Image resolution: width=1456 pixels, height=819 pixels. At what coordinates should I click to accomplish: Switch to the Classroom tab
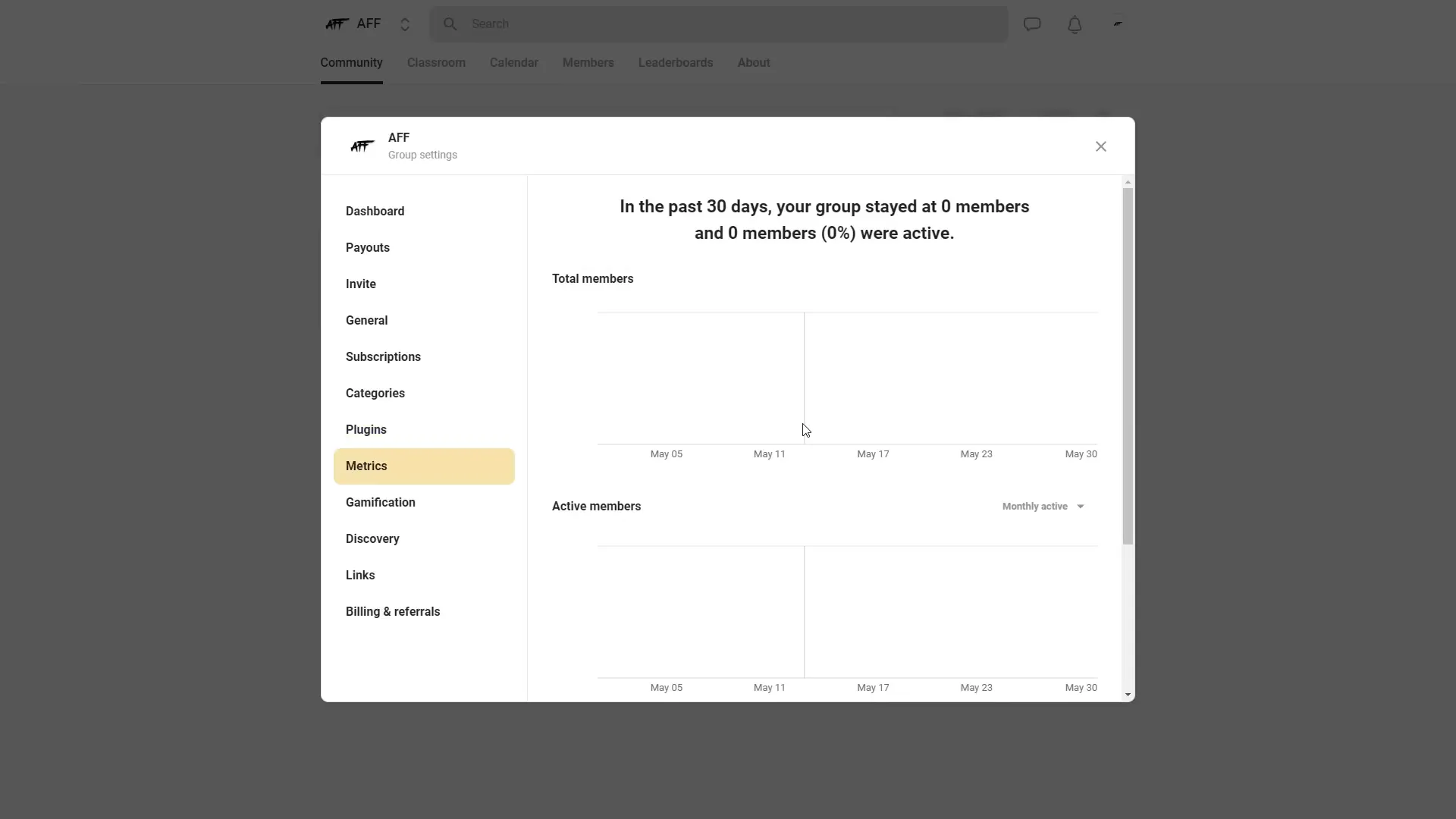(x=436, y=63)
